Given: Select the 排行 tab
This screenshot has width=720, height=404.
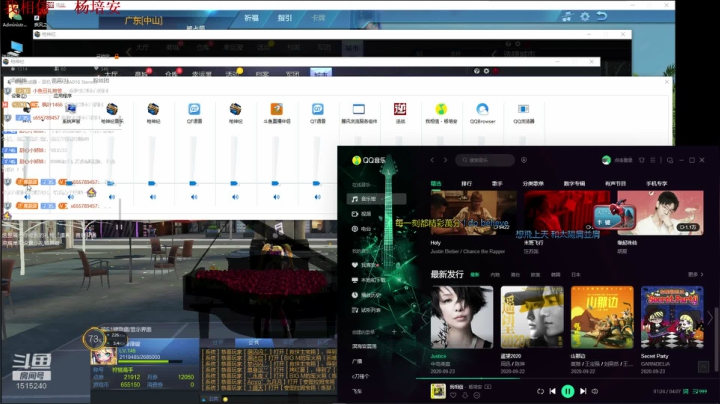Looking at the screenshot, I should point(467,183).
